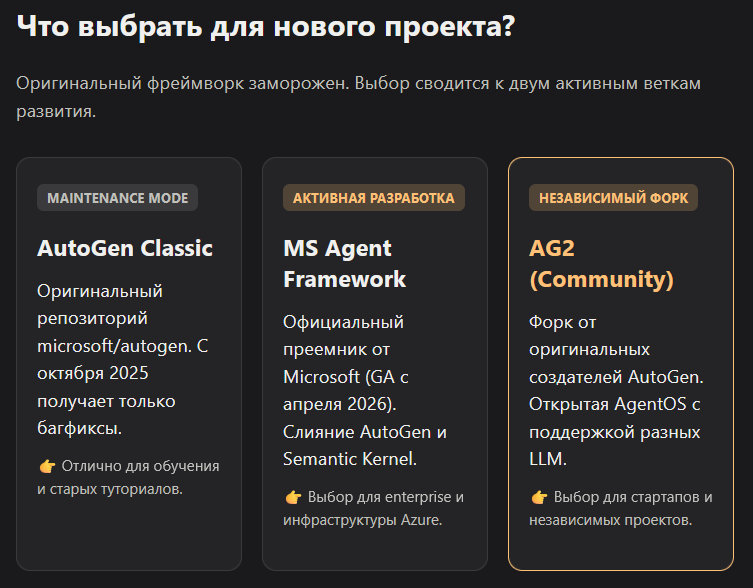Click the НЕЗАВИСИМЫЙ ФОРК badge
Viewport: 753px width, 588px height.
tap(613, 198)
